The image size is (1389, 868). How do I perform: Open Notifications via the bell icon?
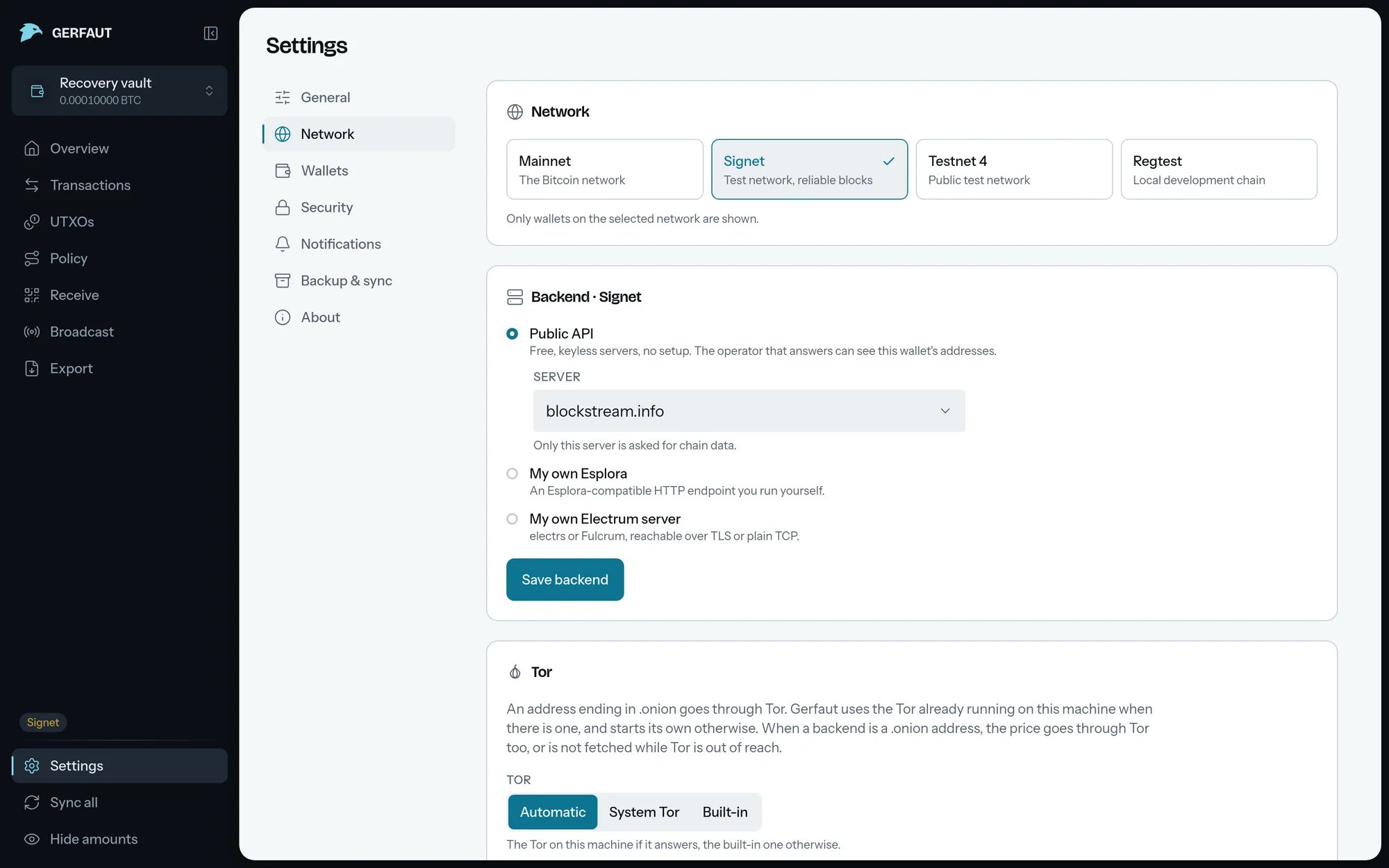click(x=283, y=244)
